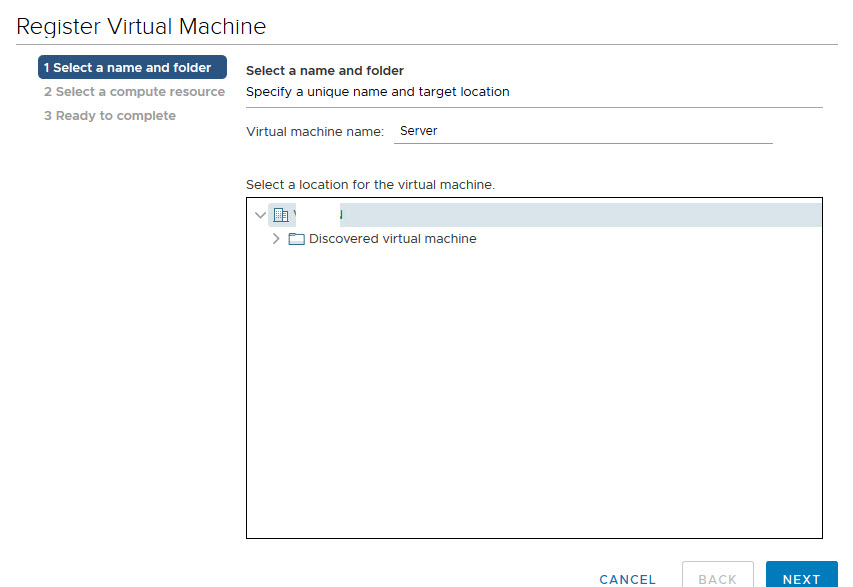
Task: Select the highlighted datacenter row
Action: tap(560, 215)
